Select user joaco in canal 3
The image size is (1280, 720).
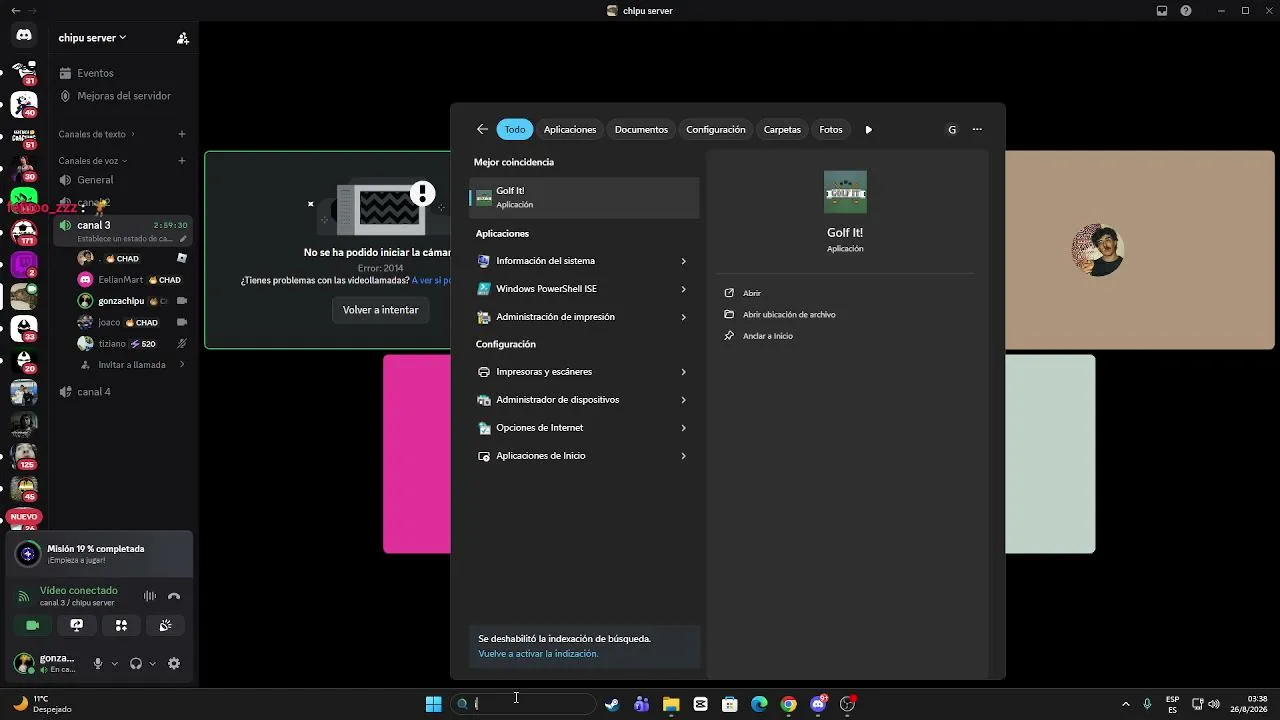[x=131, y=322]
